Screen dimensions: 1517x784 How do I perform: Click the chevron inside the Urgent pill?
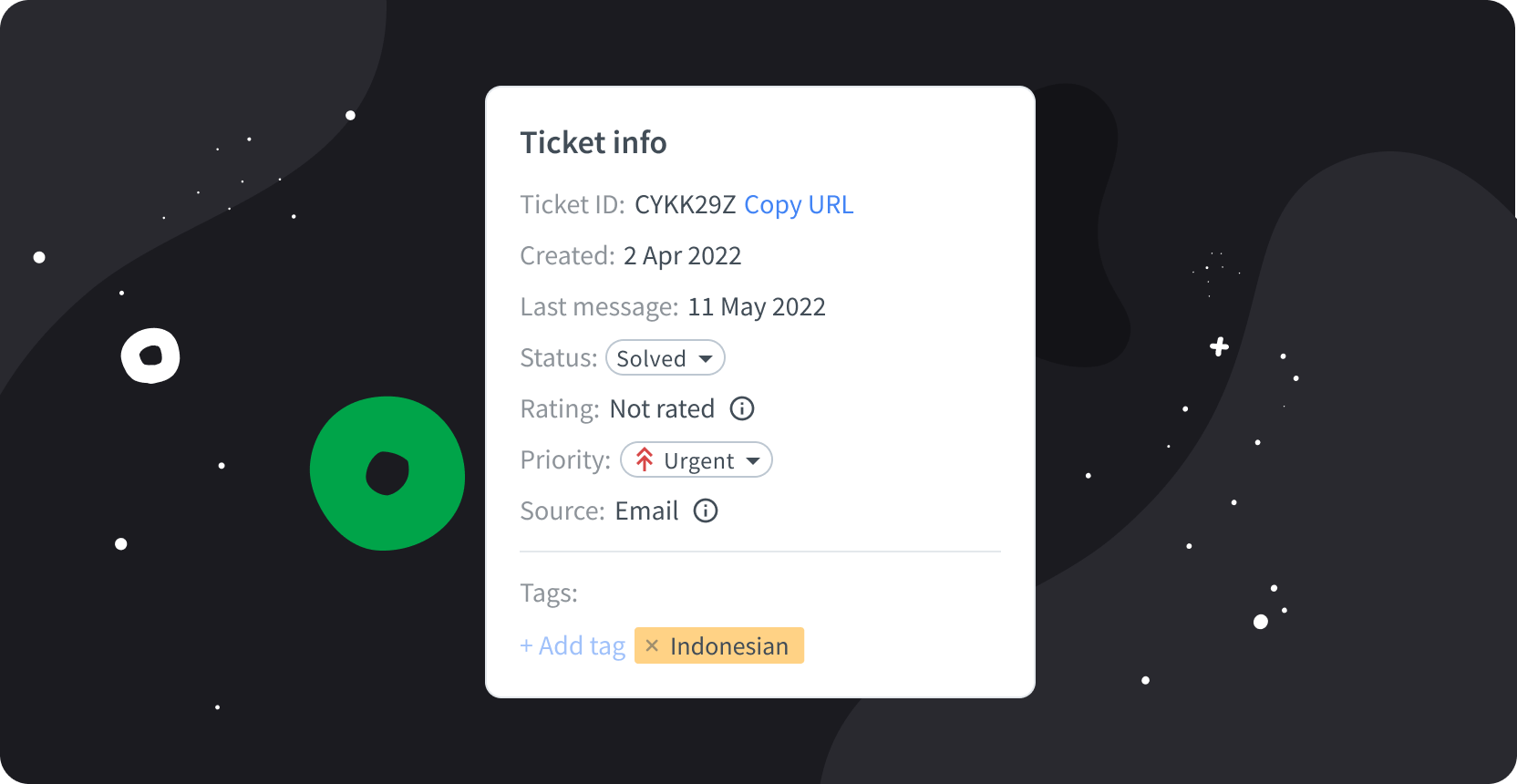[x=753, y=460]
